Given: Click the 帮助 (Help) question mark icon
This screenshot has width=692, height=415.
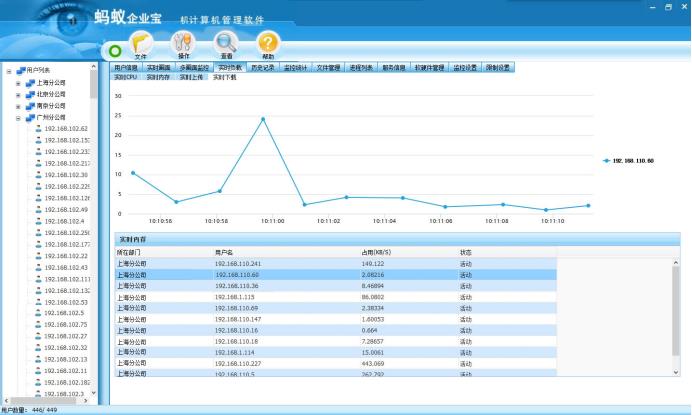Looking at the screenshot, I should tap(268, 43).
